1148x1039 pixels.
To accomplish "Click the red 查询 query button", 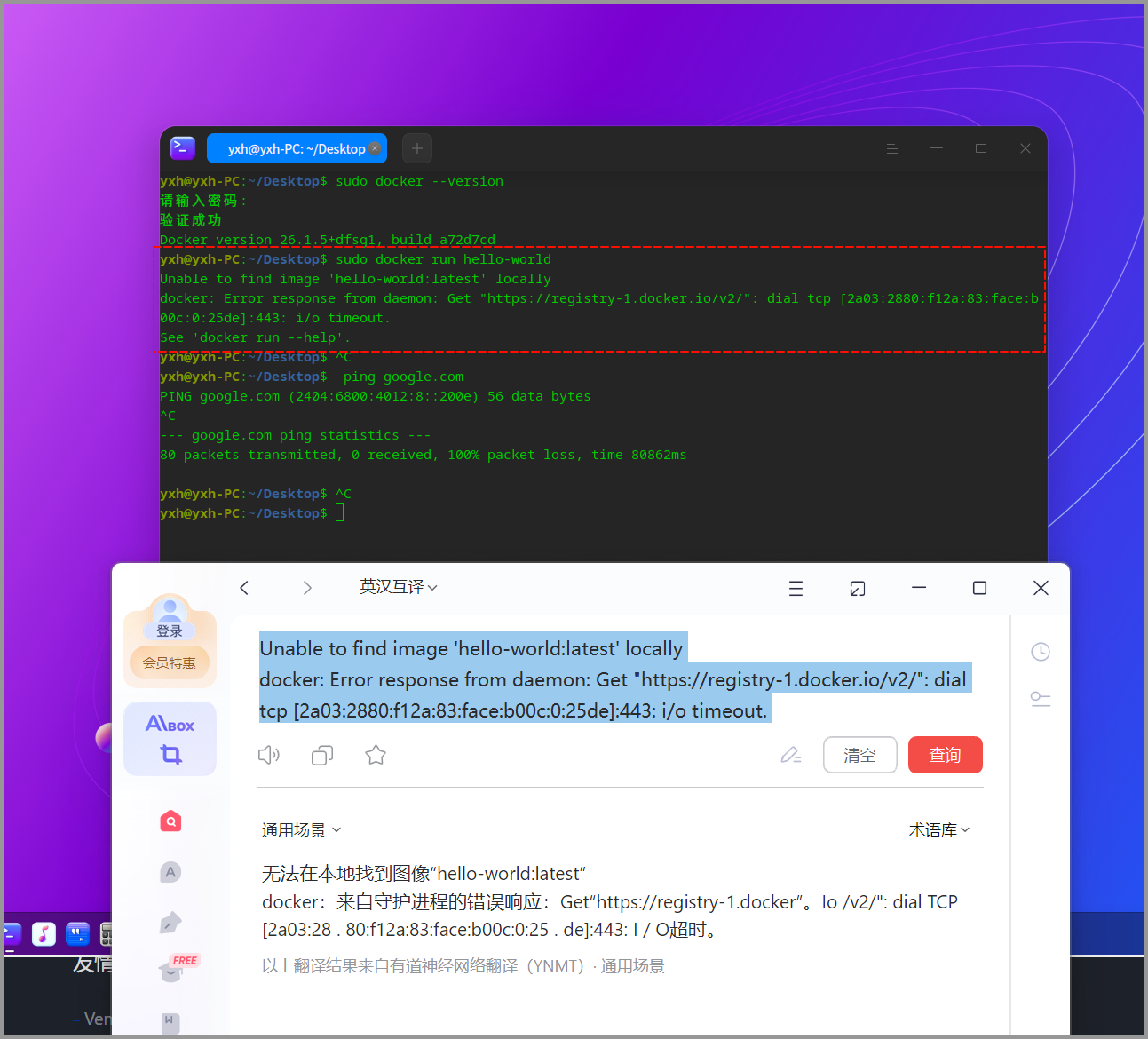I will (945, 755).
